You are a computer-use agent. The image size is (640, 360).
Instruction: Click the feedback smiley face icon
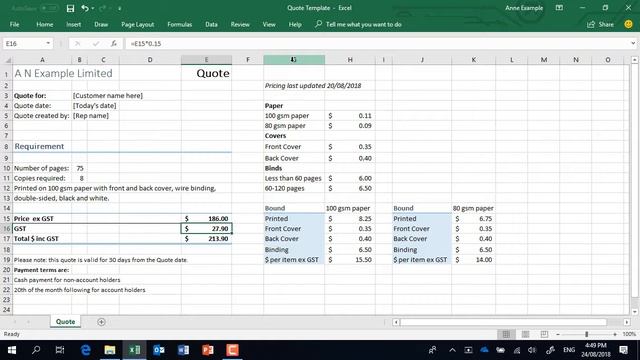629,24
